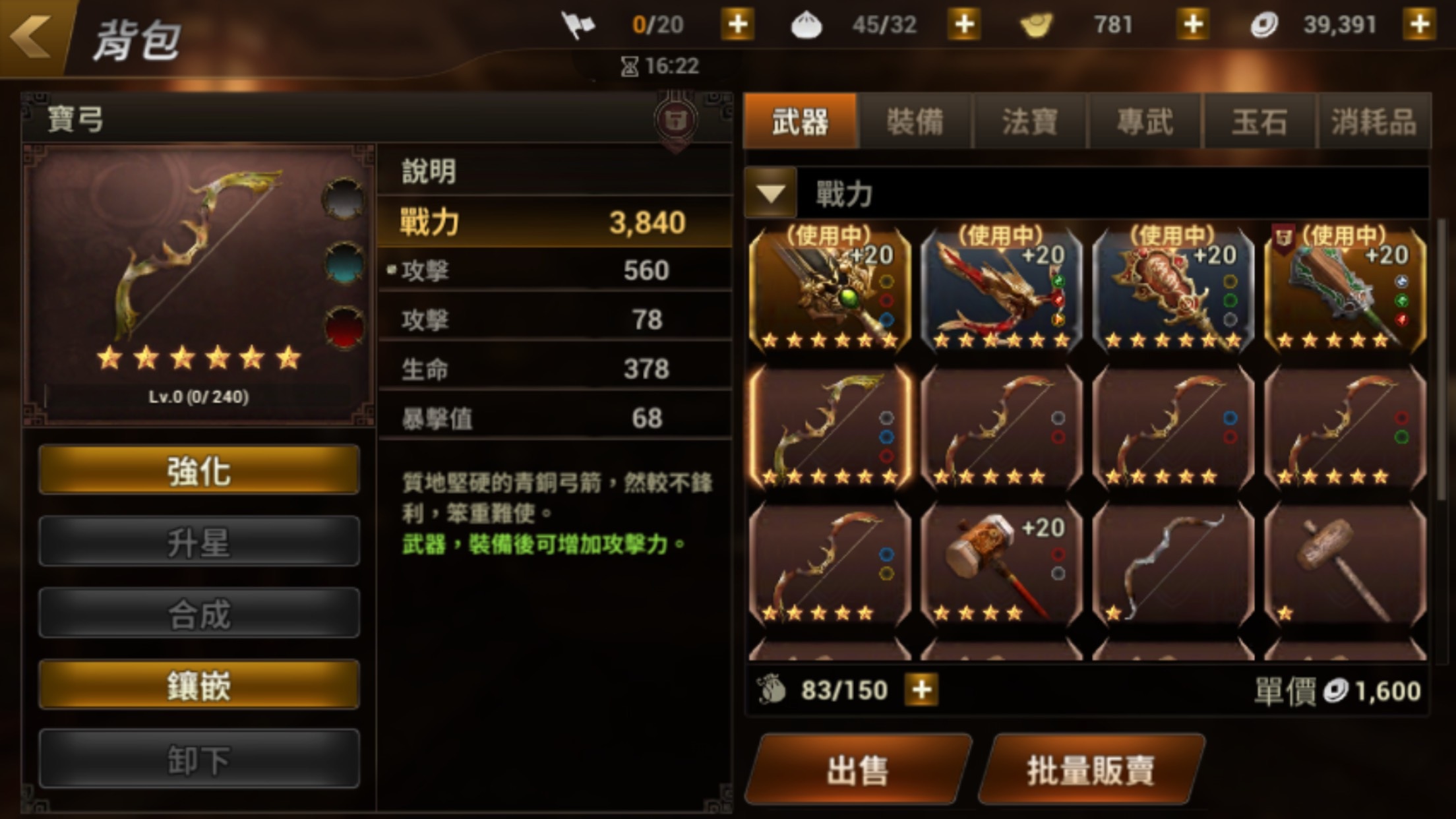Click the 批量販賣 bulk sell button
Screen dimensions: 1456x819
tap(1091, 770)
